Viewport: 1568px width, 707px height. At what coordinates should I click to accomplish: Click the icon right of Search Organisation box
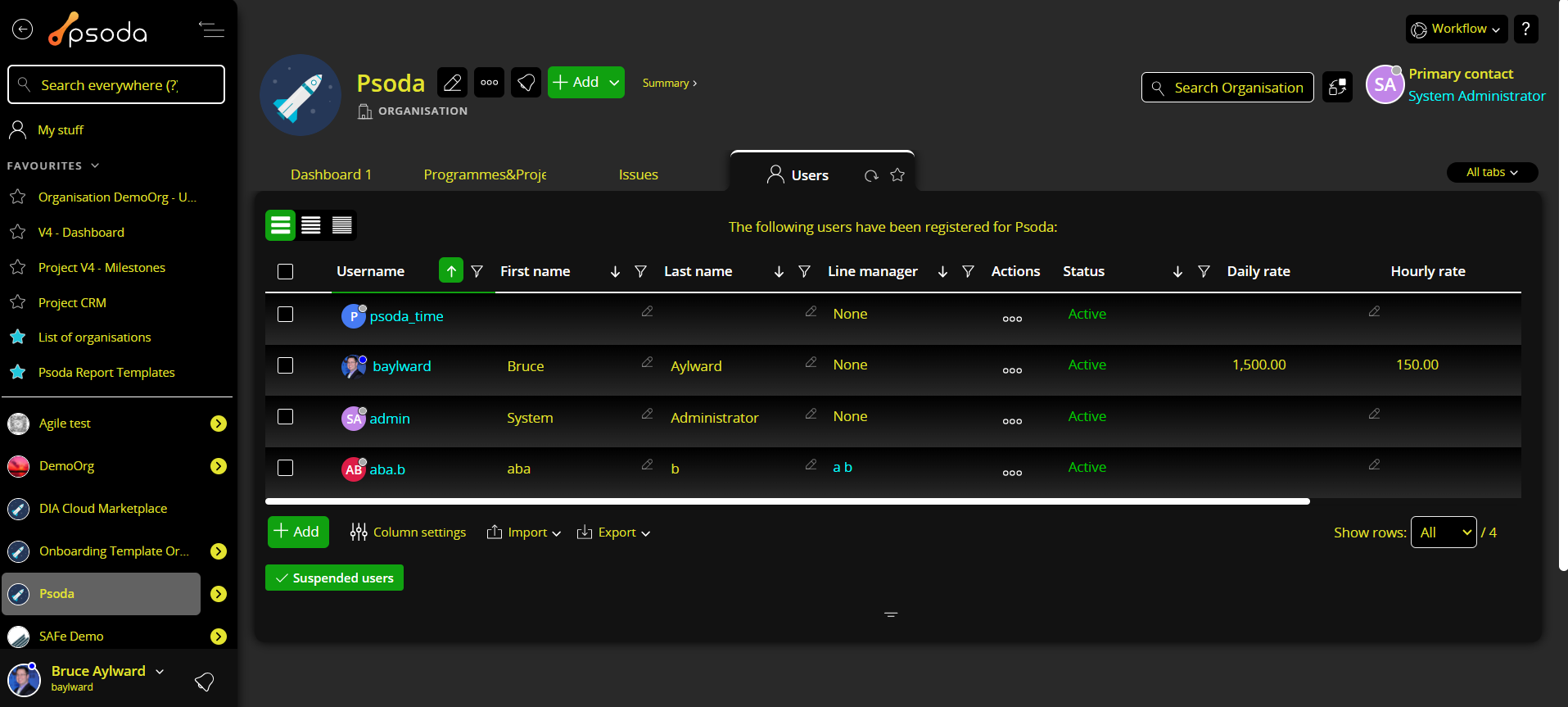(x=1337, y=87)
